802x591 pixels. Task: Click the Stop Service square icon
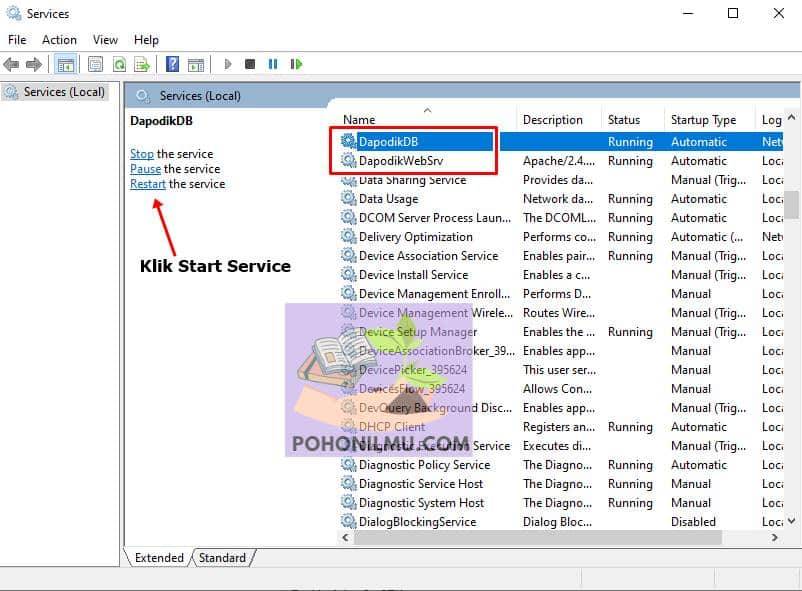click(250, 64)
